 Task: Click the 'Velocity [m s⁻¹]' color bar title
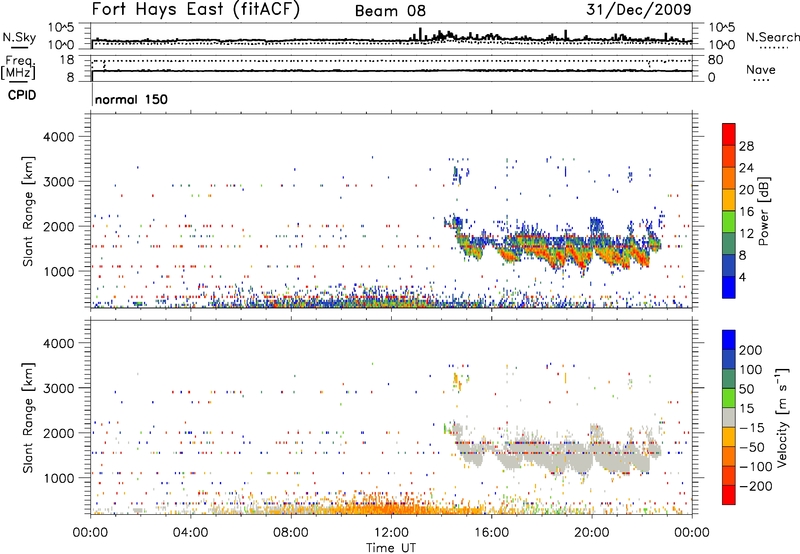click(782, 417)
